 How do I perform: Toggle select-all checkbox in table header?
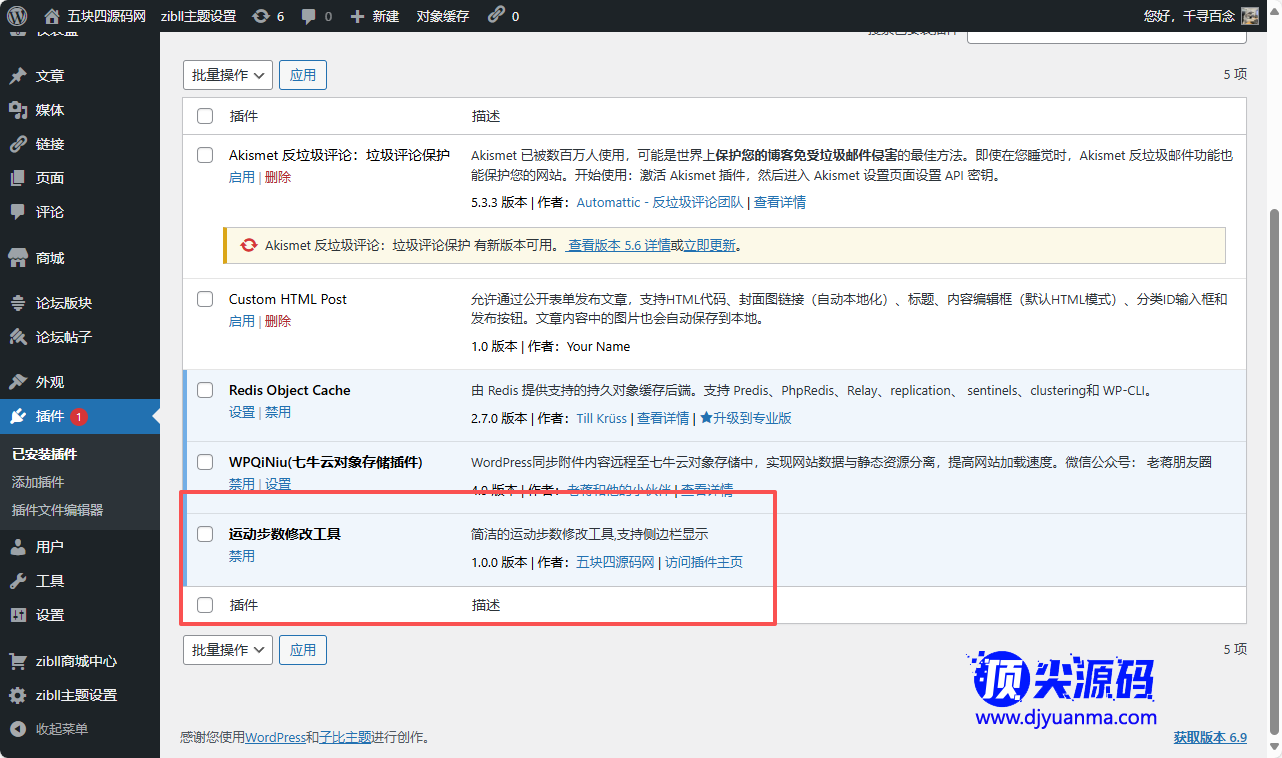click(x=205, y=116)
